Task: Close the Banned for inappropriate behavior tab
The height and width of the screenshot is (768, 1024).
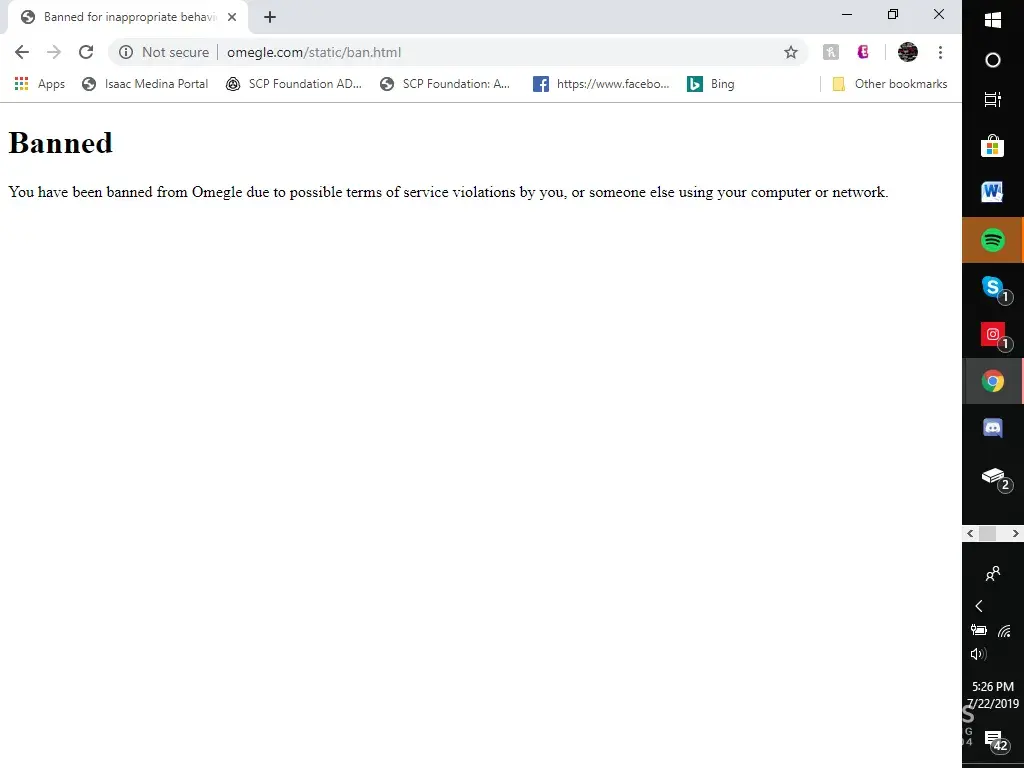Action: 232,17
